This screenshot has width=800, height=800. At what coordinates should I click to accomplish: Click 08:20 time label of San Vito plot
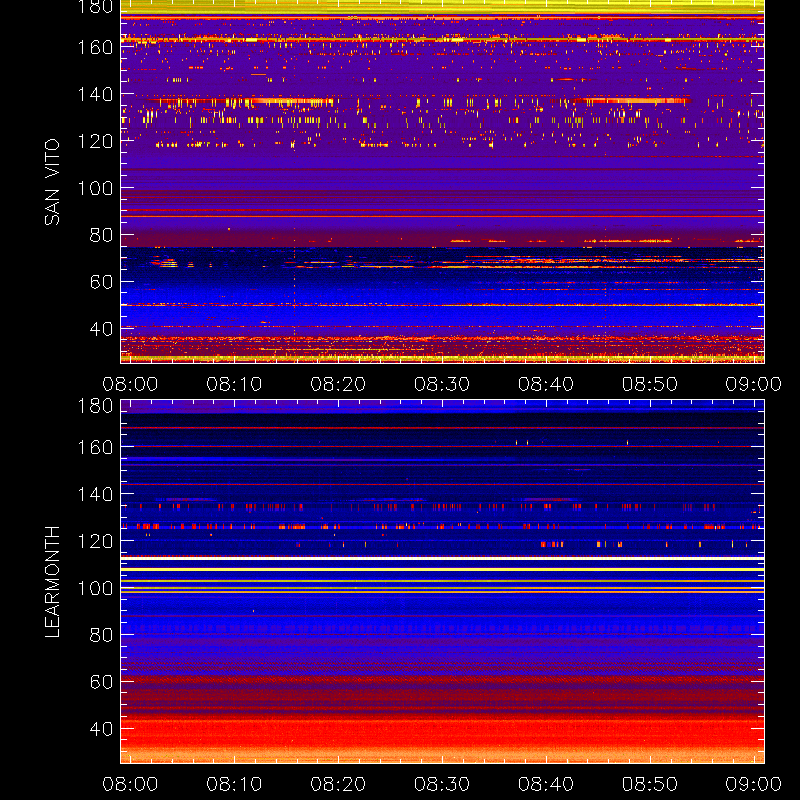338,384
